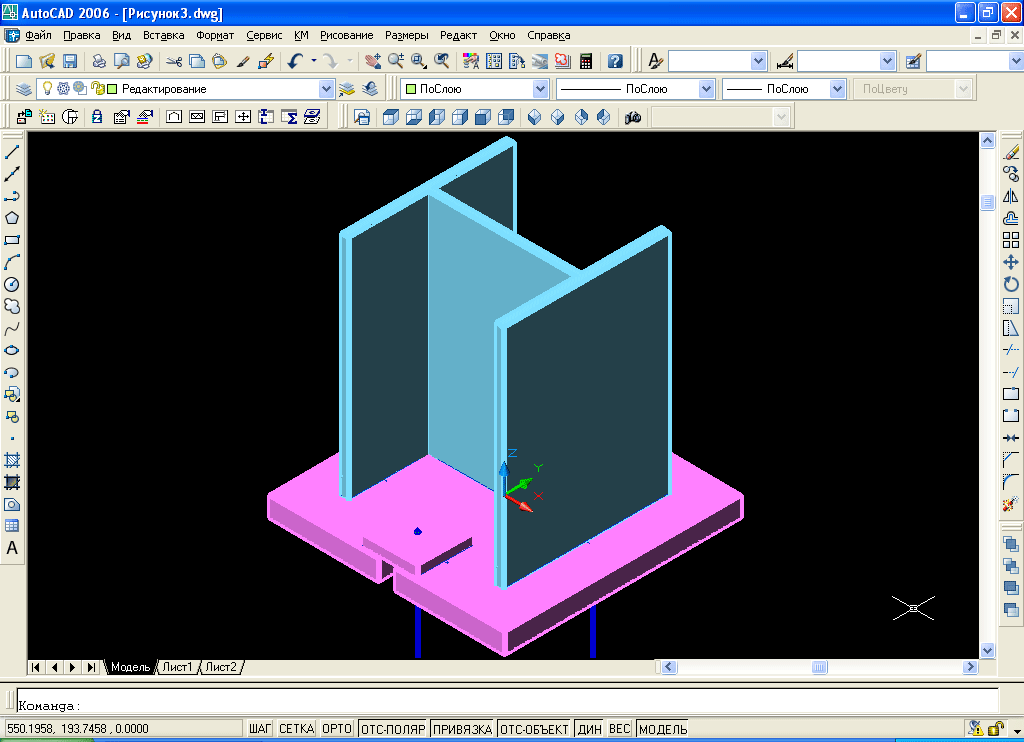The width and height of the screenshot is (1024, 742).
Task: Click the ШАГ snap button
Action: [260, 729]
